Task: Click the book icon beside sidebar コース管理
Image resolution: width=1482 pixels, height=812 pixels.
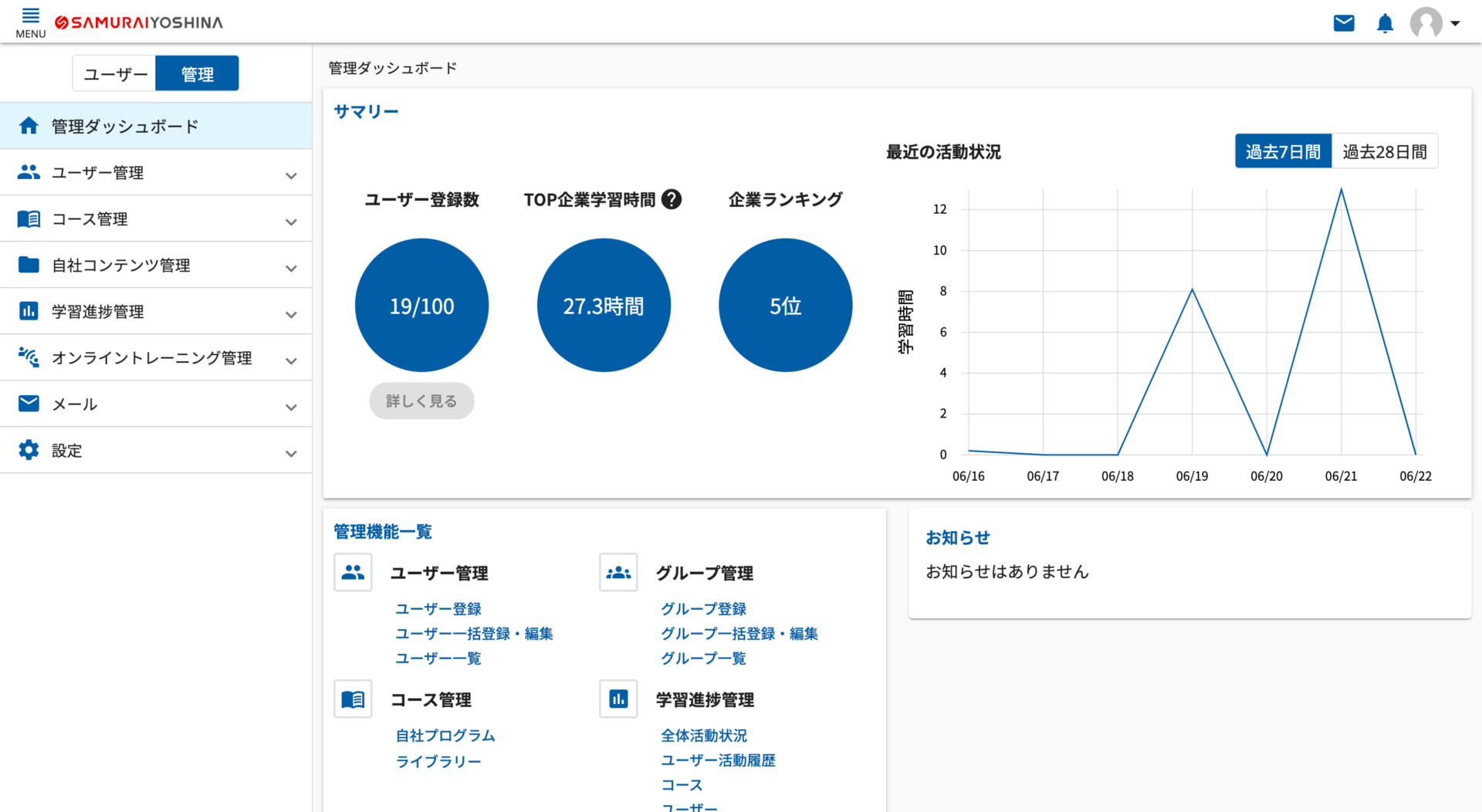Action: (x=29, y=218)
